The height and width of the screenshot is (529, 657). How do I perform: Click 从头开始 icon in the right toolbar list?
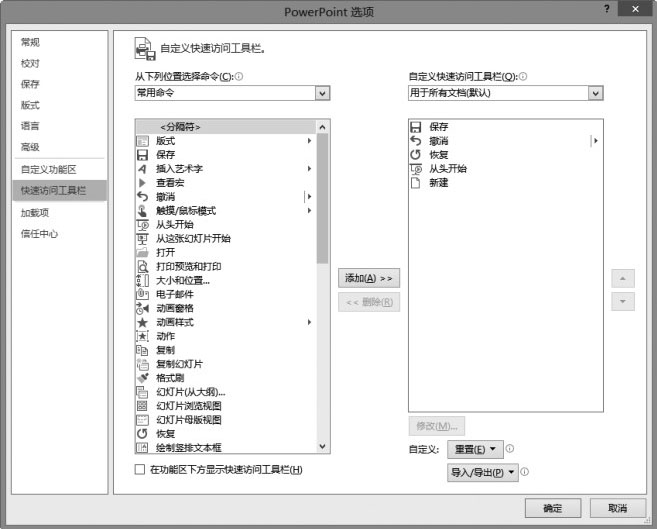pyautogui.click(x=416, y=169)
